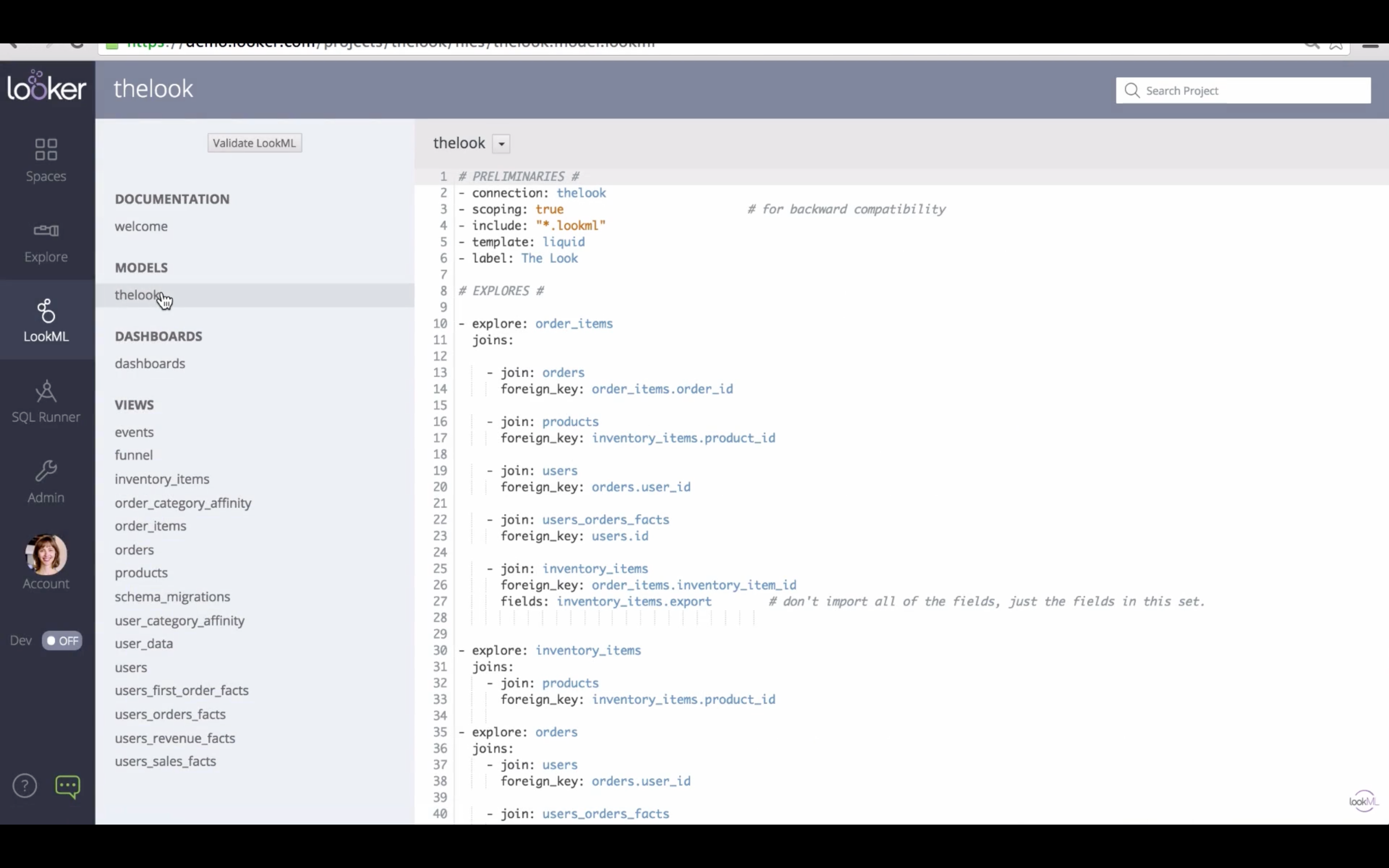Select the LookML sidebar icon

coord(46,311)
